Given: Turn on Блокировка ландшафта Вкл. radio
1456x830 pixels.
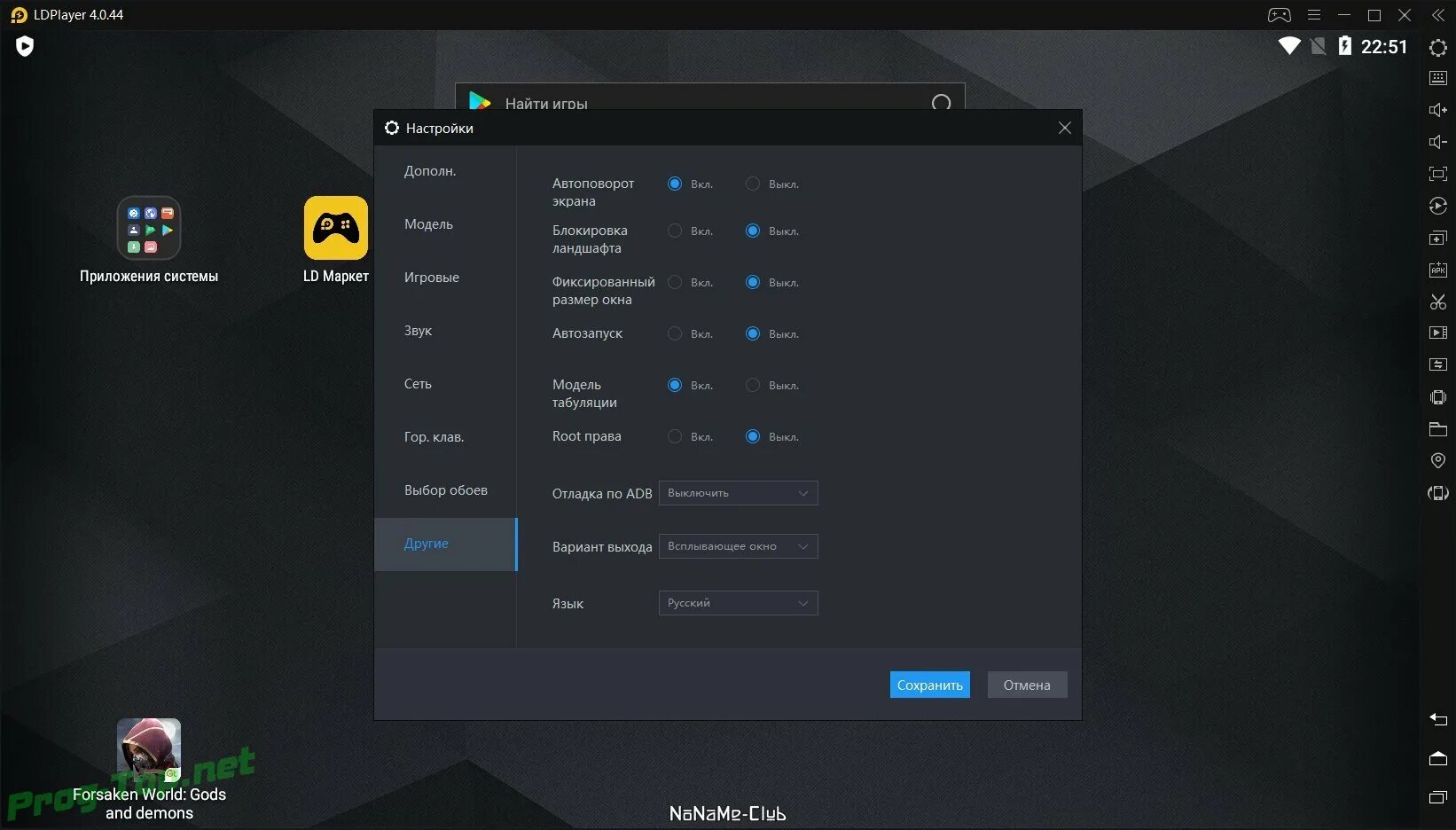Looking at the screenshot, I should [675, 231].
